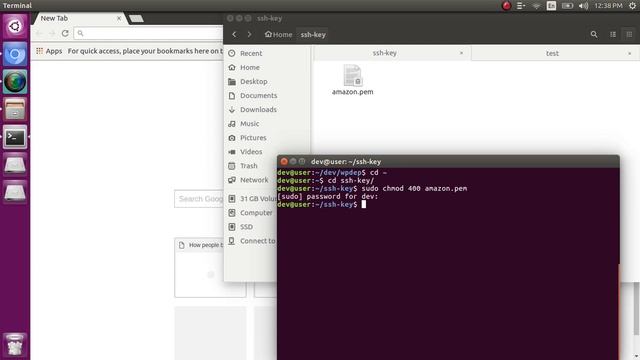Open the red recorder tray icon
The width and height of the screenshot is (640, 360).
coord(506,6)
